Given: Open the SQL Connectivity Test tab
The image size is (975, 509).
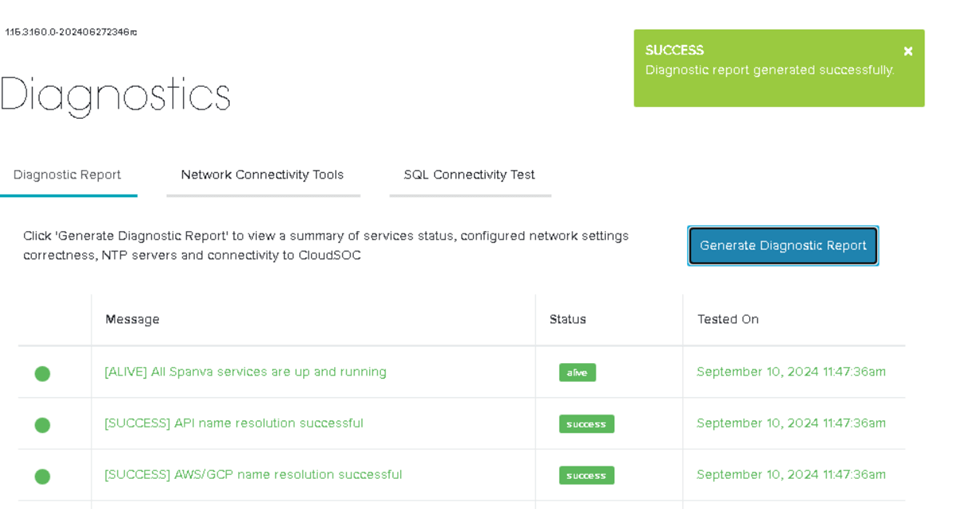Looking at the screenshot, I should tap(469, 174).
